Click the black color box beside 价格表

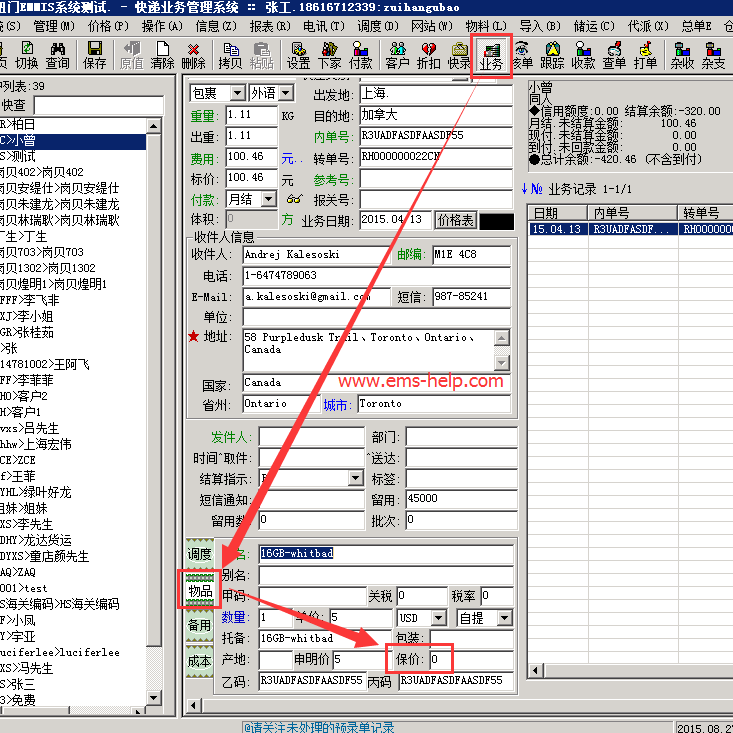click(496, 221)
